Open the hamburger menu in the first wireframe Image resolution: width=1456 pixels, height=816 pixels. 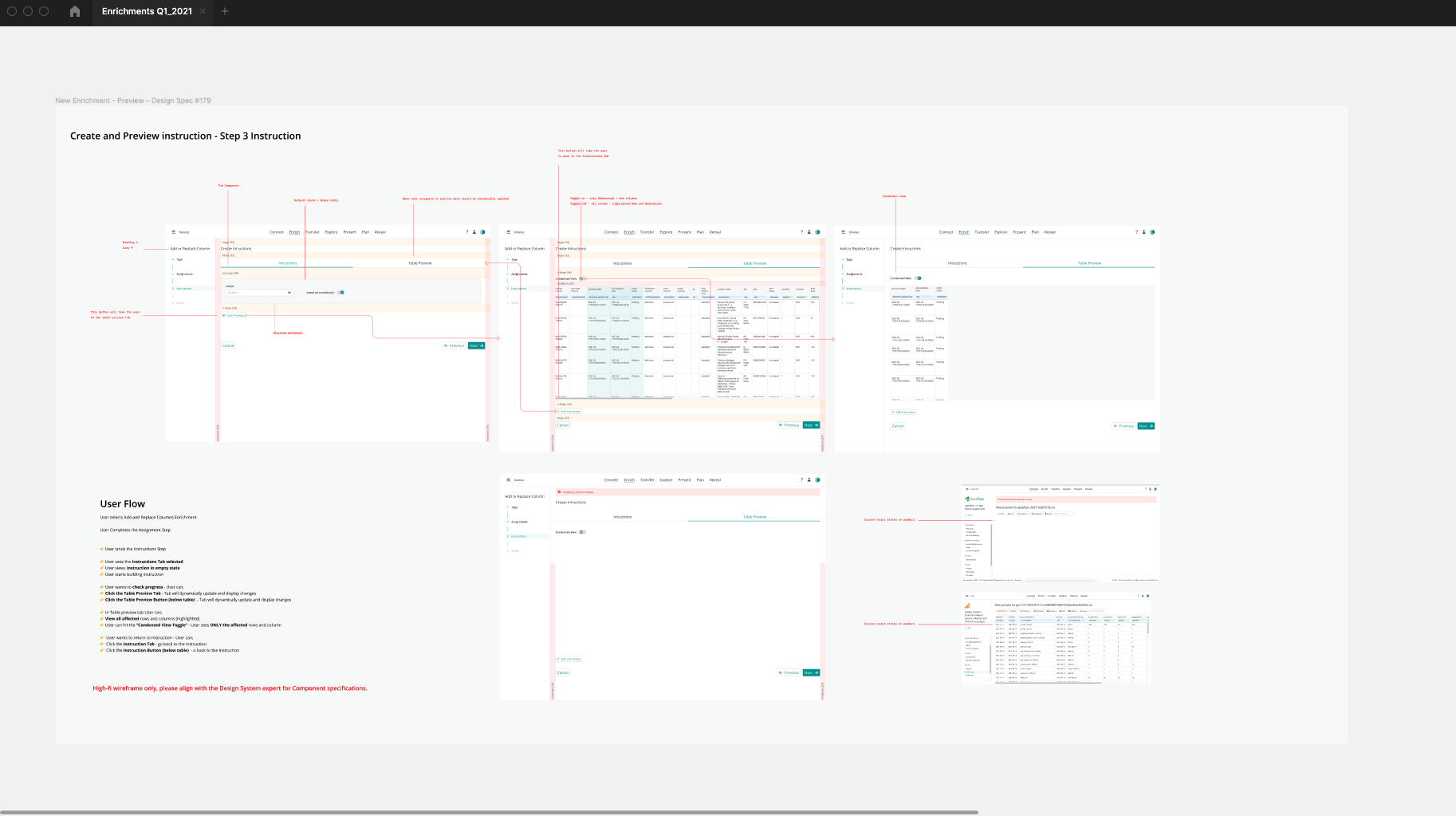(174, 232)
